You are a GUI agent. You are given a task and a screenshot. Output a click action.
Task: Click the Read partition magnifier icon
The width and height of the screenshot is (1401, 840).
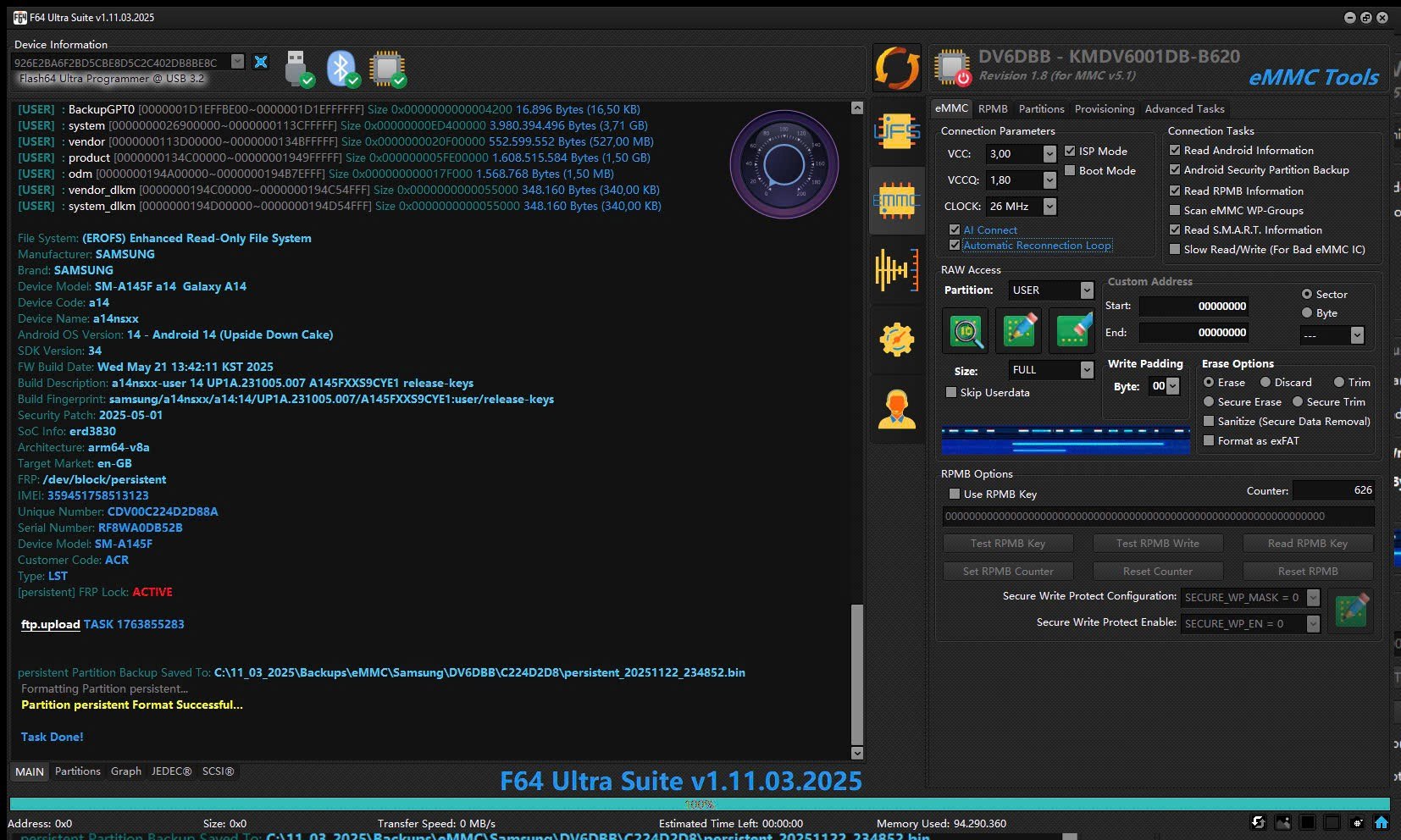click(x=966, y=330)
